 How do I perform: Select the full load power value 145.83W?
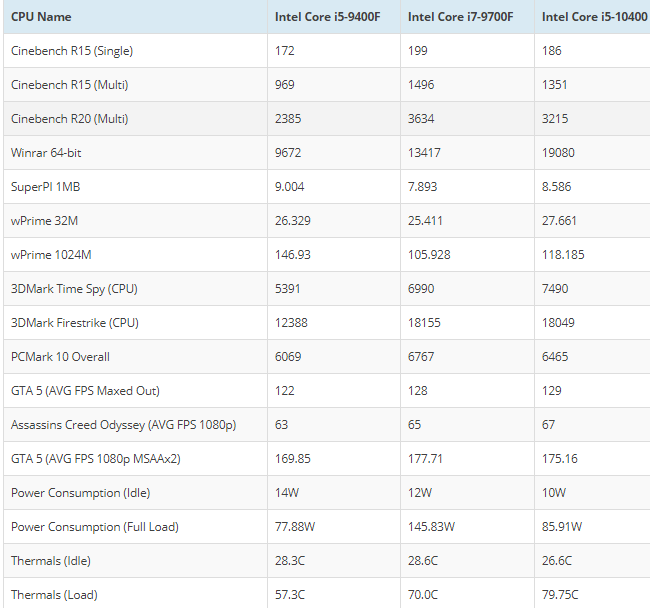[x=432, y=527]
